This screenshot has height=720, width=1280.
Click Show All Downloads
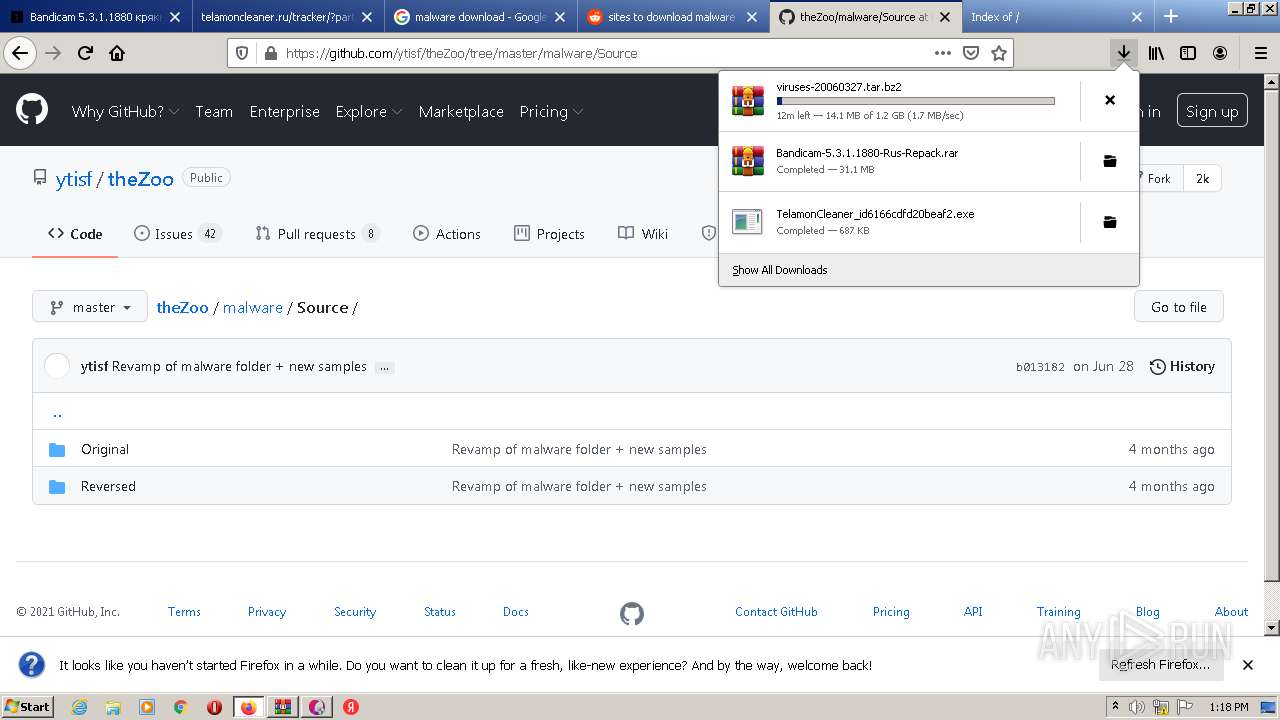tap(780, 270)
